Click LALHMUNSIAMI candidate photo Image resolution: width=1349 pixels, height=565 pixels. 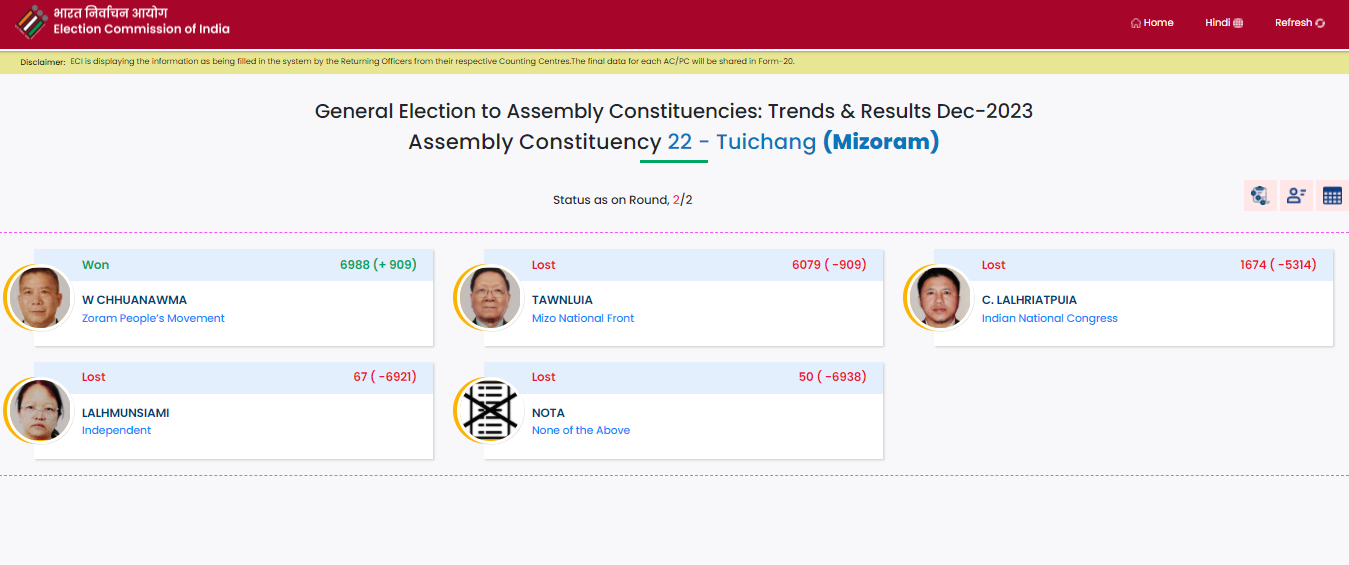(41, 410)
